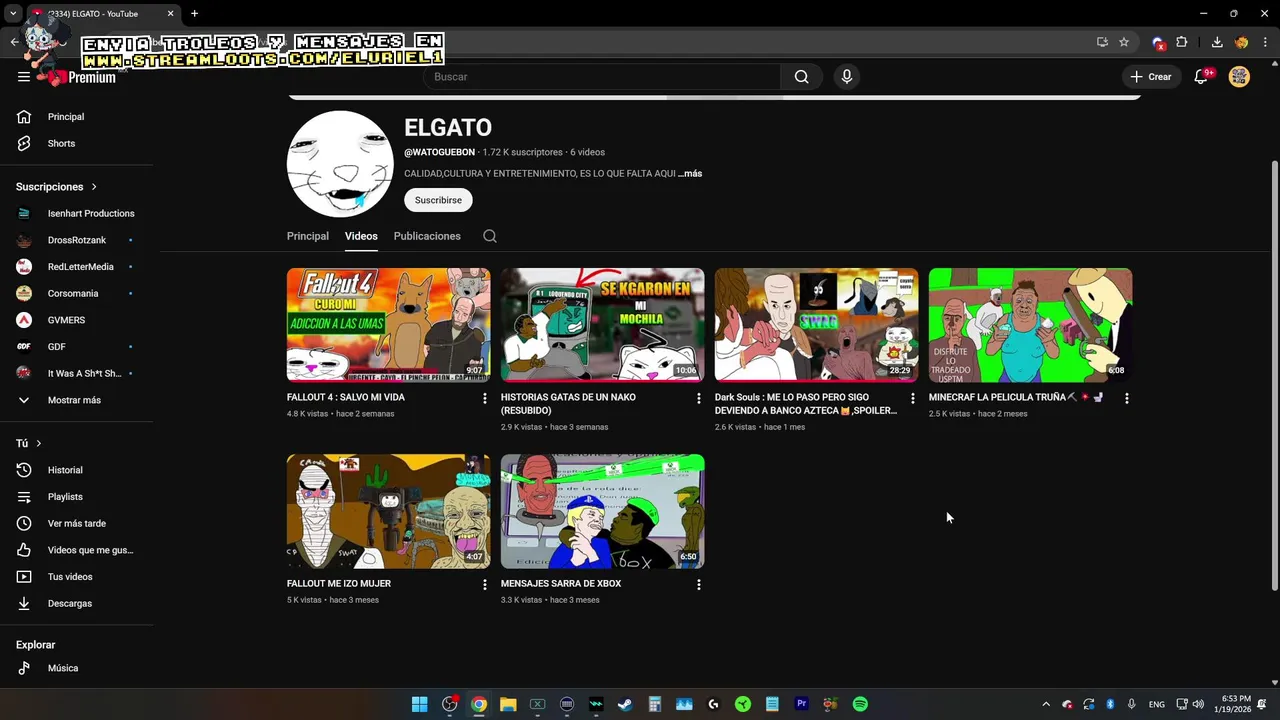This screenshot has height=720, width=1280.
Task: Subscribe to ELGATO with Suscribirse button
Action: pyautogui.click(x=438, y=200)
